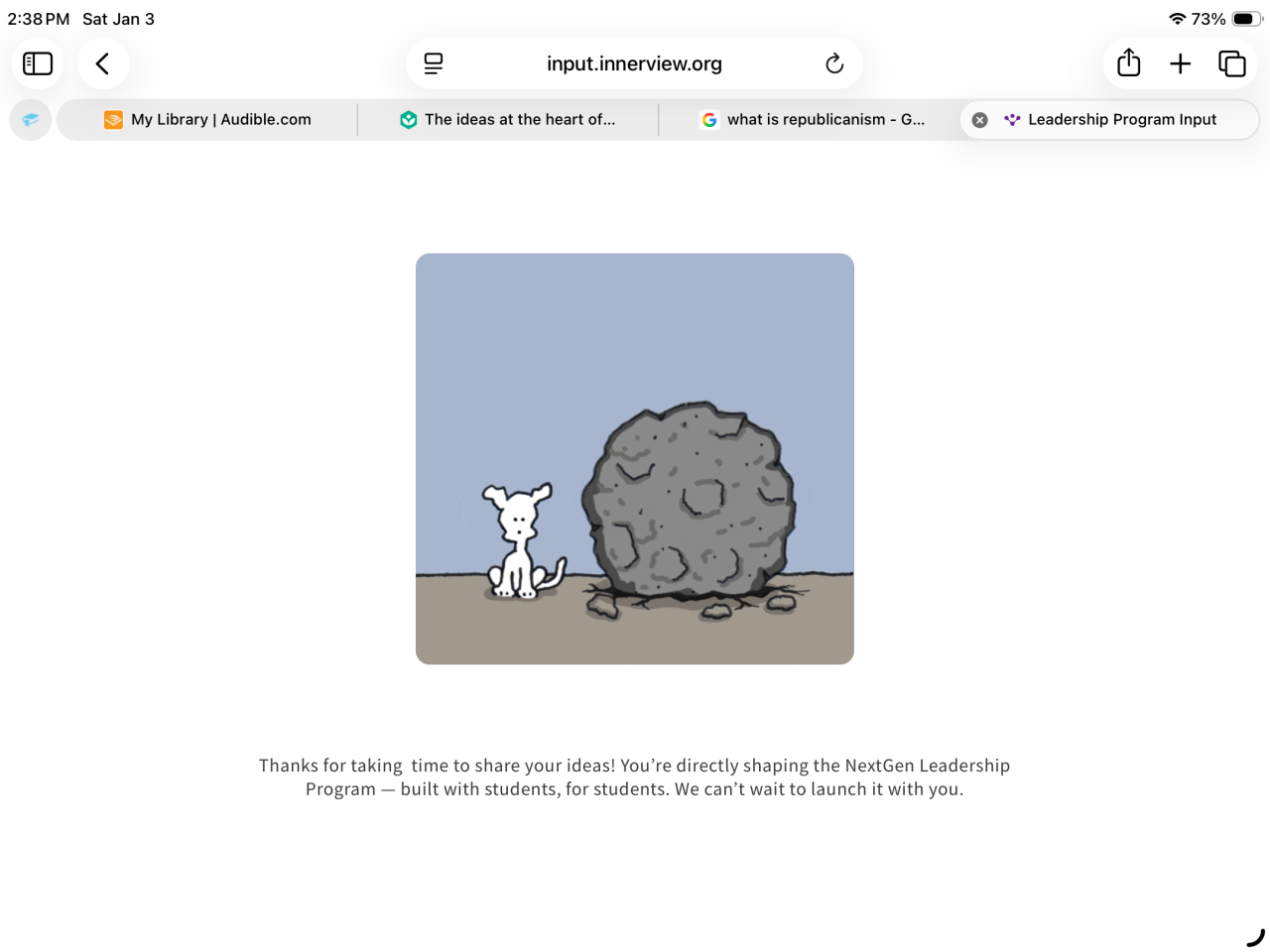Open the page reader menu icon
1270x952 pixels.
[434, 63]
